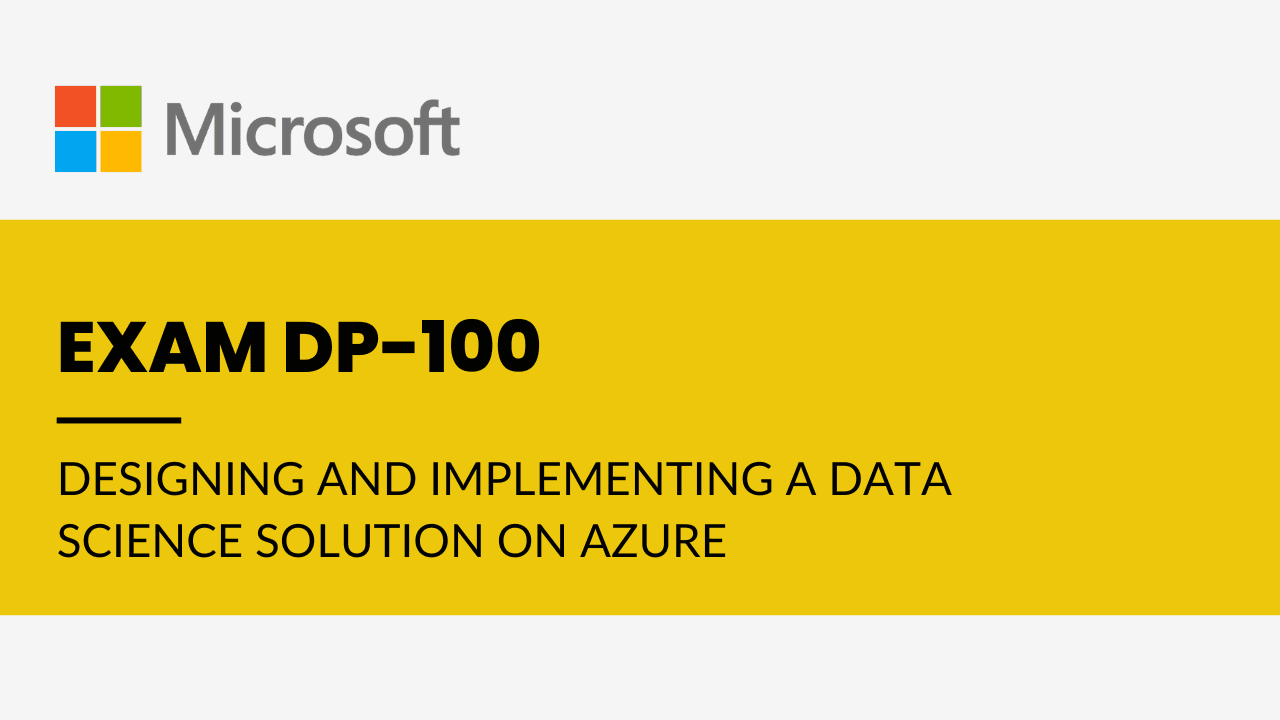The height and width of the screenshot is (720, 1280).
Task: Select the short black divider line
Action: tap(119, 420)
